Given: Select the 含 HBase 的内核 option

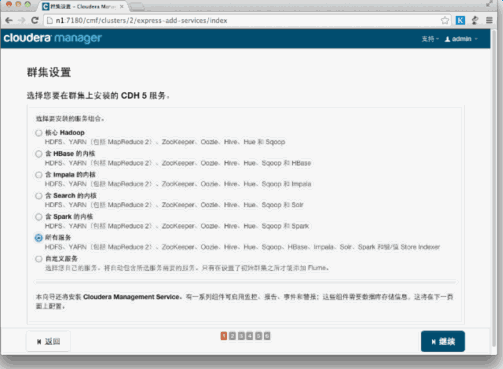Looking at the screenshot, I should tap(39, 154).
